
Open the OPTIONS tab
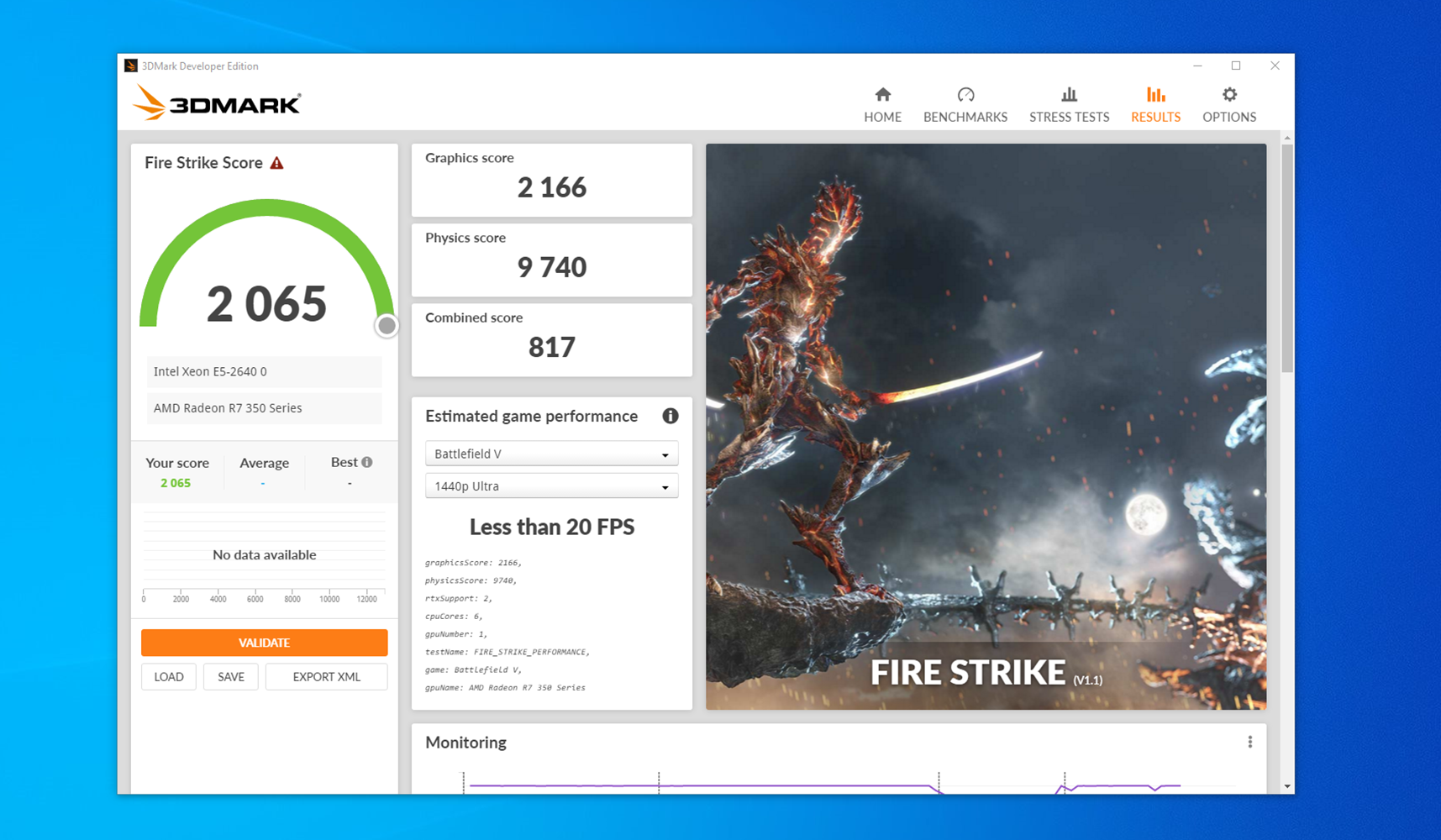[1229, 105]
